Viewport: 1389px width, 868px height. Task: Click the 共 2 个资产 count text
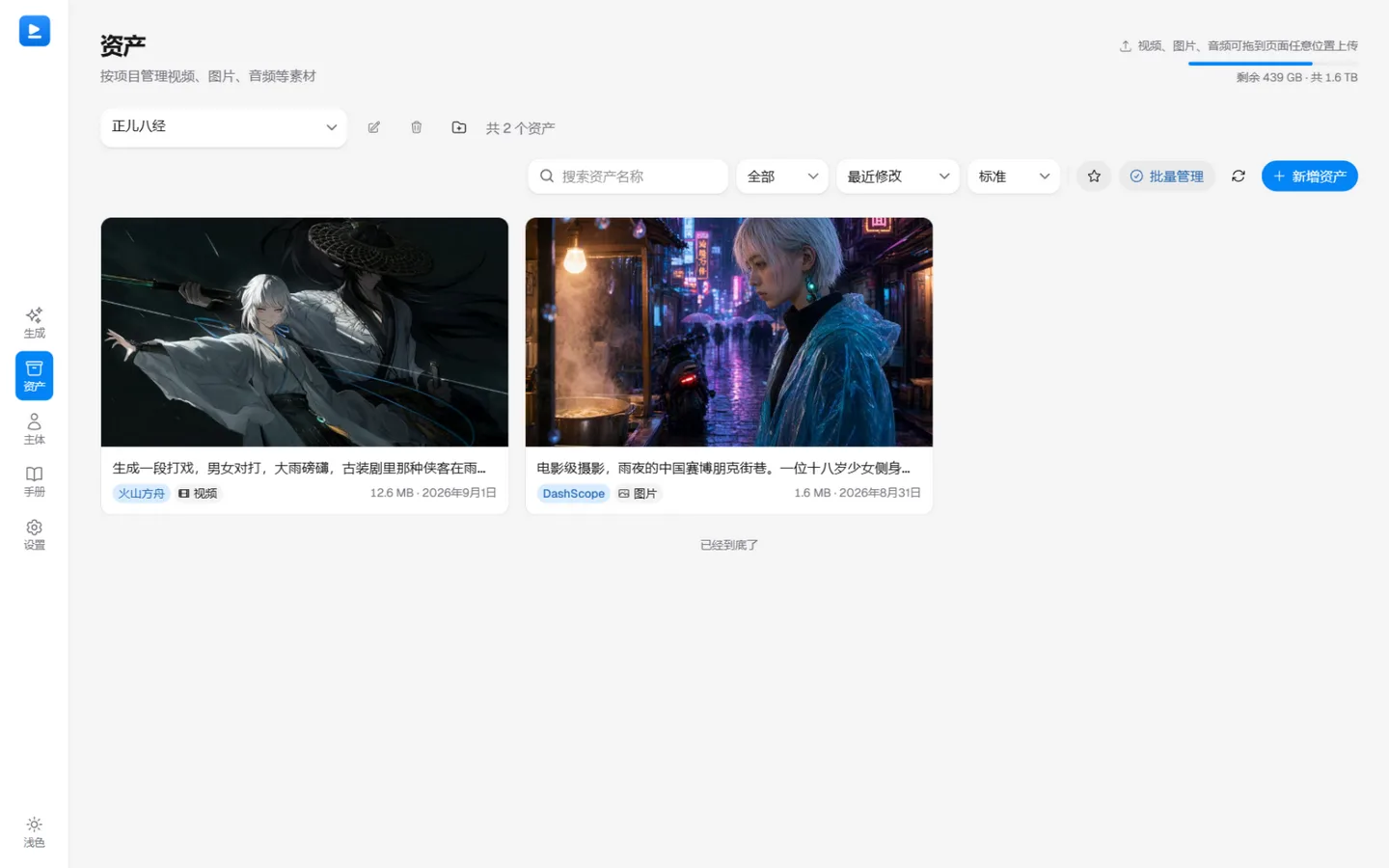521,128
